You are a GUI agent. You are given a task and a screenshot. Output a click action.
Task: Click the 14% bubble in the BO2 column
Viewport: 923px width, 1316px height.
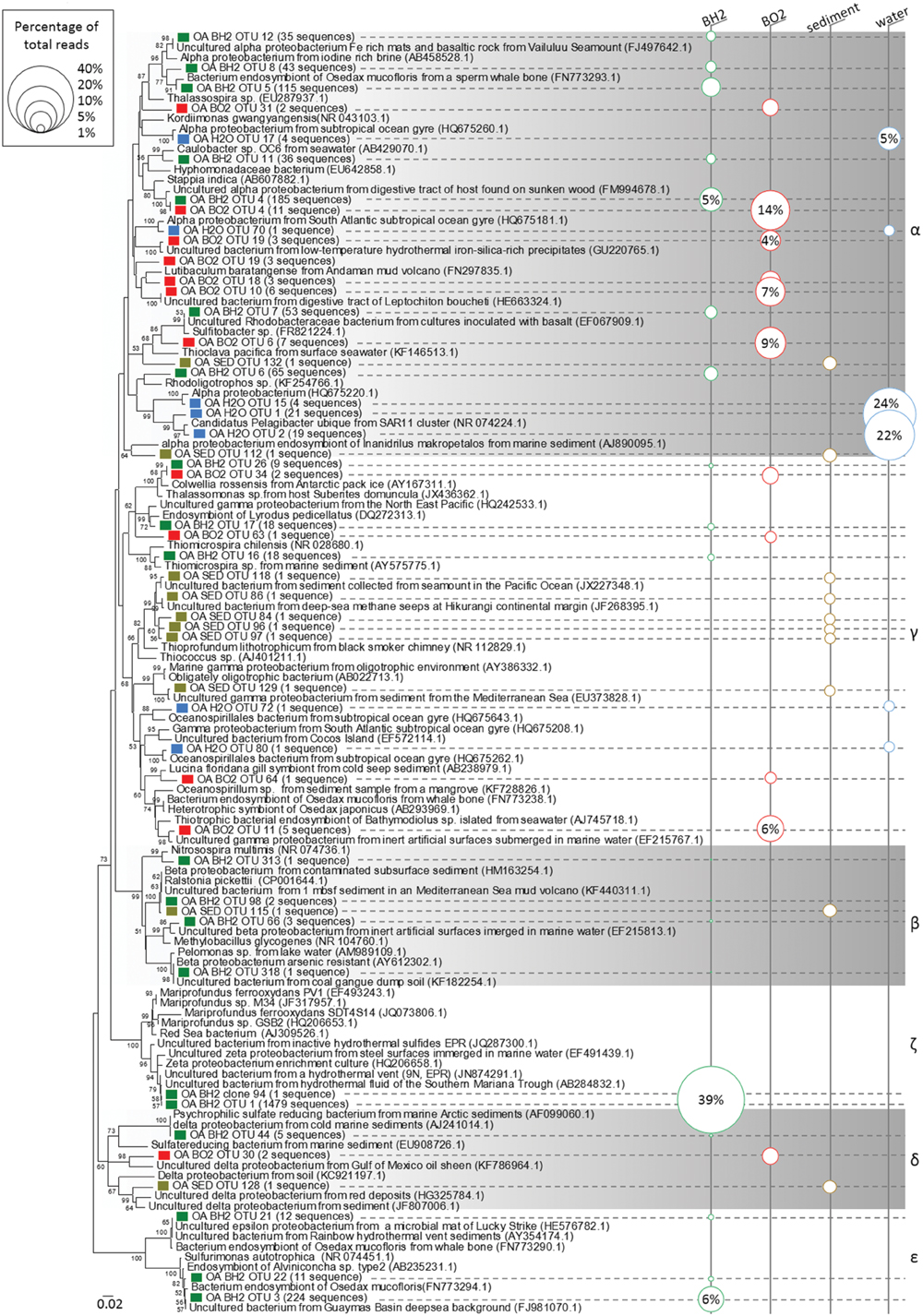pyautogui.click(x=771, y=209)
